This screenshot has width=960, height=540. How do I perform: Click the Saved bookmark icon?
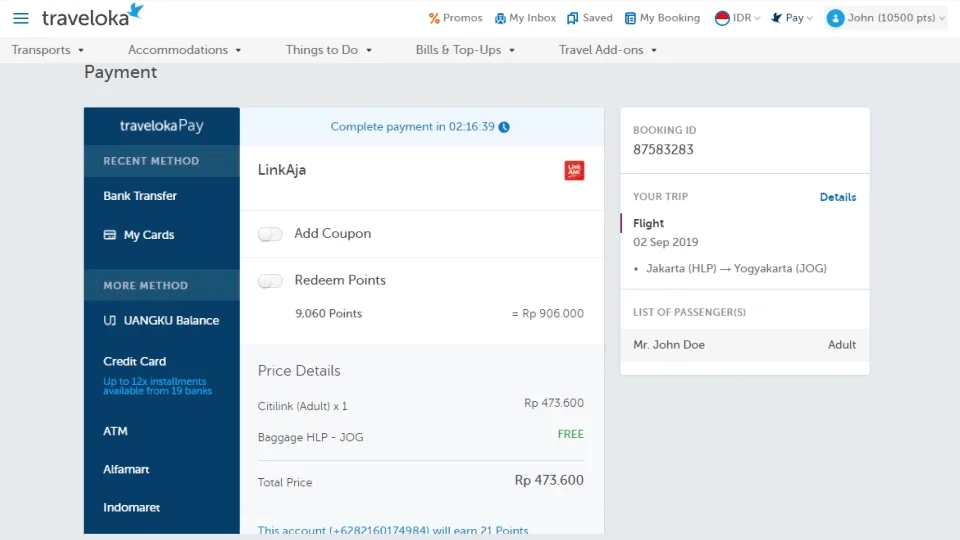click(572, 18)
